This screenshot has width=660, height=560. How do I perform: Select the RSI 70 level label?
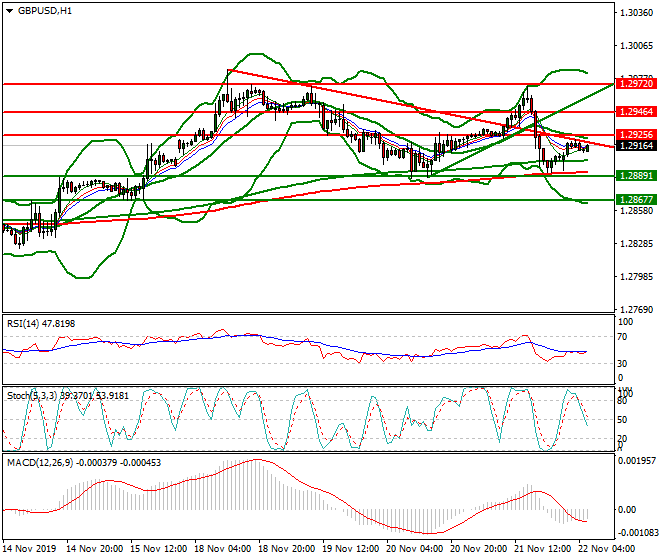tap(623, 337)
